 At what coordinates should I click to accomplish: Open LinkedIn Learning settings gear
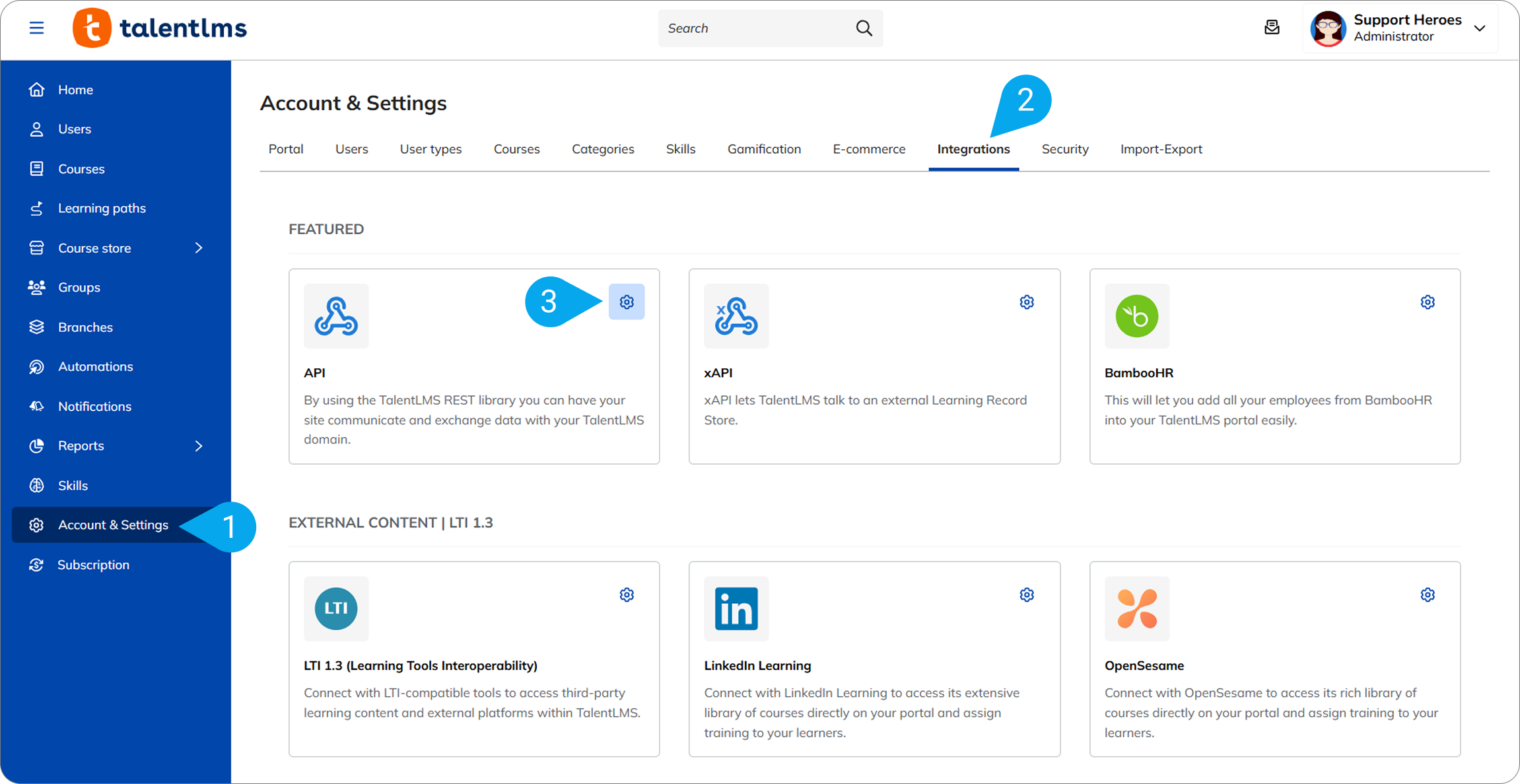click(x=1026, y=595)
